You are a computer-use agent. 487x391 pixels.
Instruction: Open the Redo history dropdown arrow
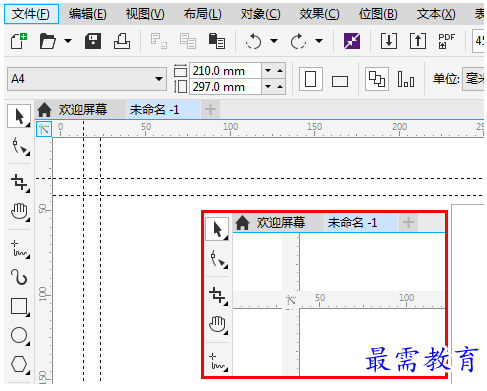319,41
